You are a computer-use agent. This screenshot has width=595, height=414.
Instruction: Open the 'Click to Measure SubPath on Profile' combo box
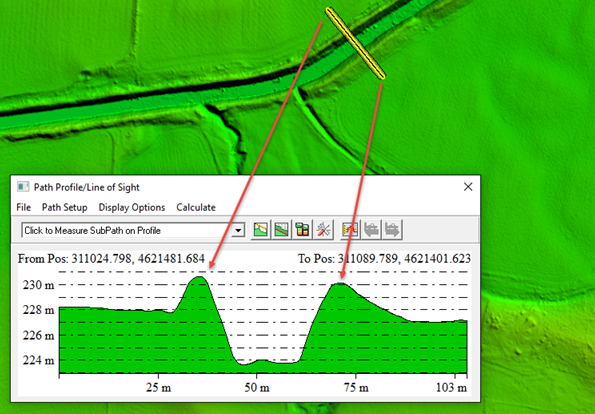click(133, 230)
